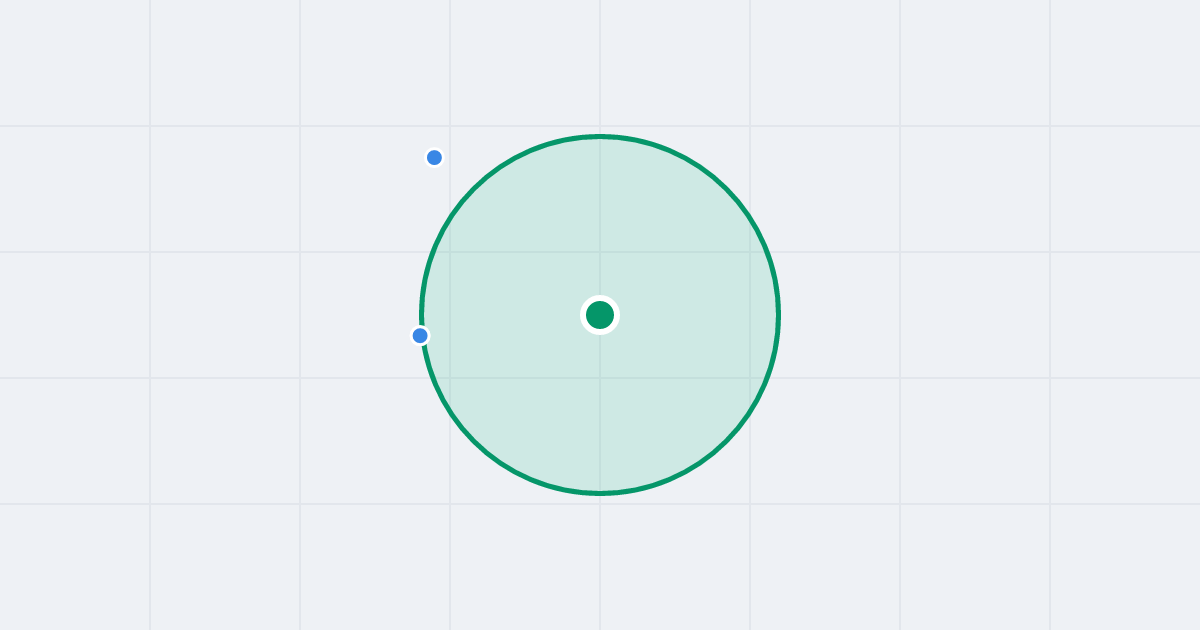This screenshot has height=630, width=1200.
Task: Click the blue handle on the circle's edge
Action: (420, 336)
